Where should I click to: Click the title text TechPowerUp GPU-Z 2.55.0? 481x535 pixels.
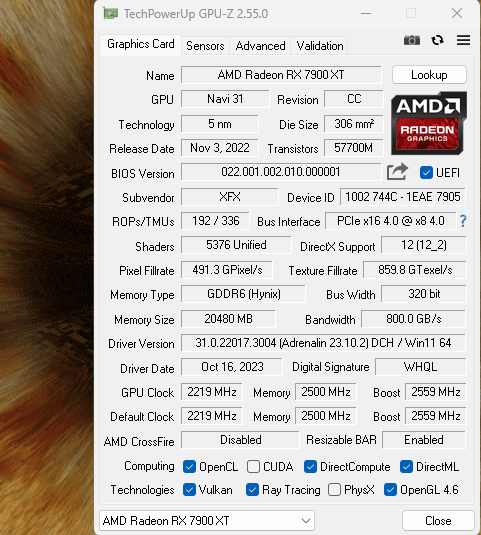196,14
